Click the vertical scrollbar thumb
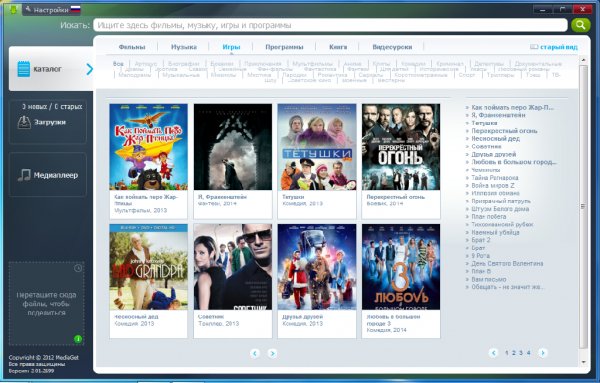Viewport: 600px width, 383px height. point(583,207)
